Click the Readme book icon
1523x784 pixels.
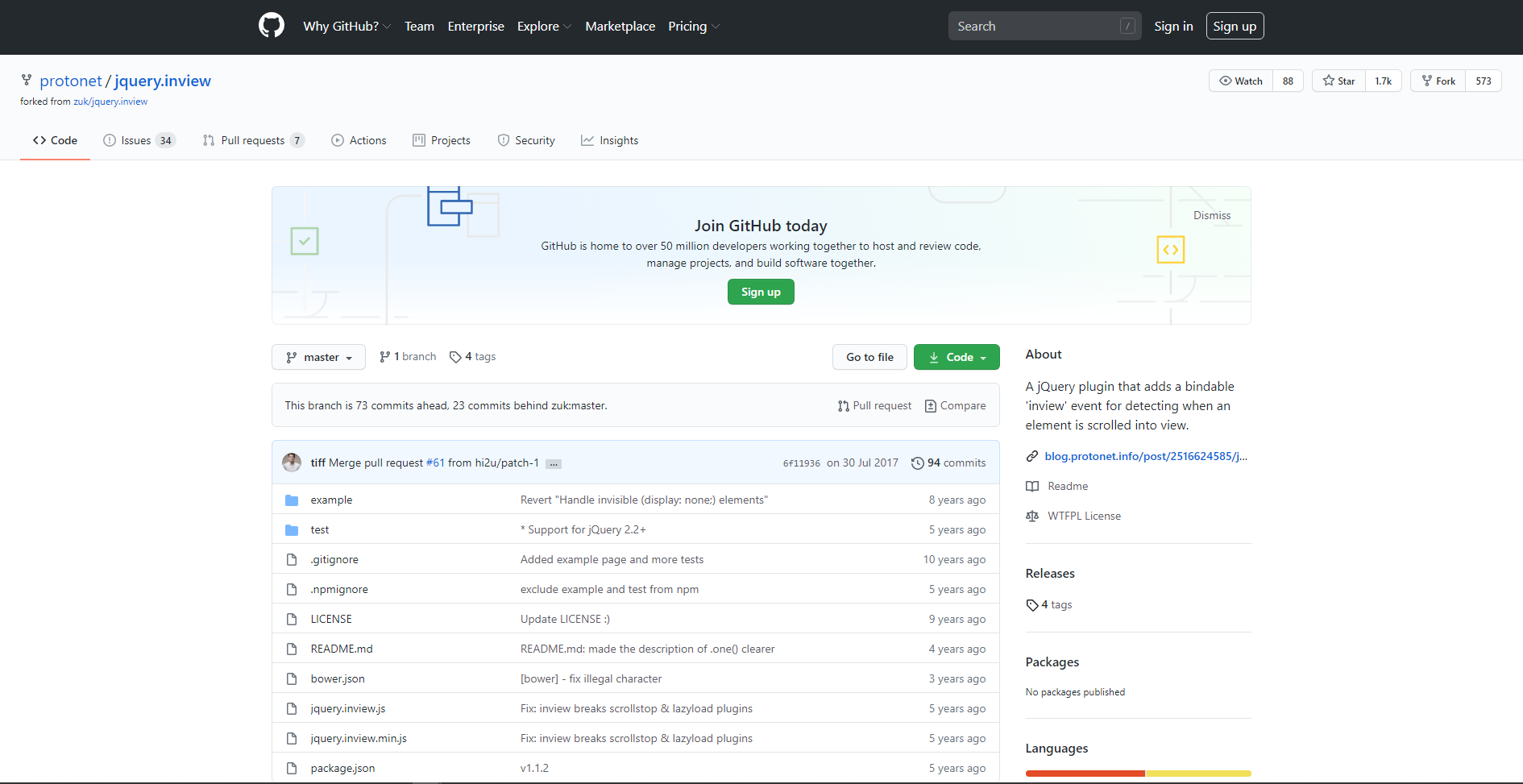(x=1032, y=487)
